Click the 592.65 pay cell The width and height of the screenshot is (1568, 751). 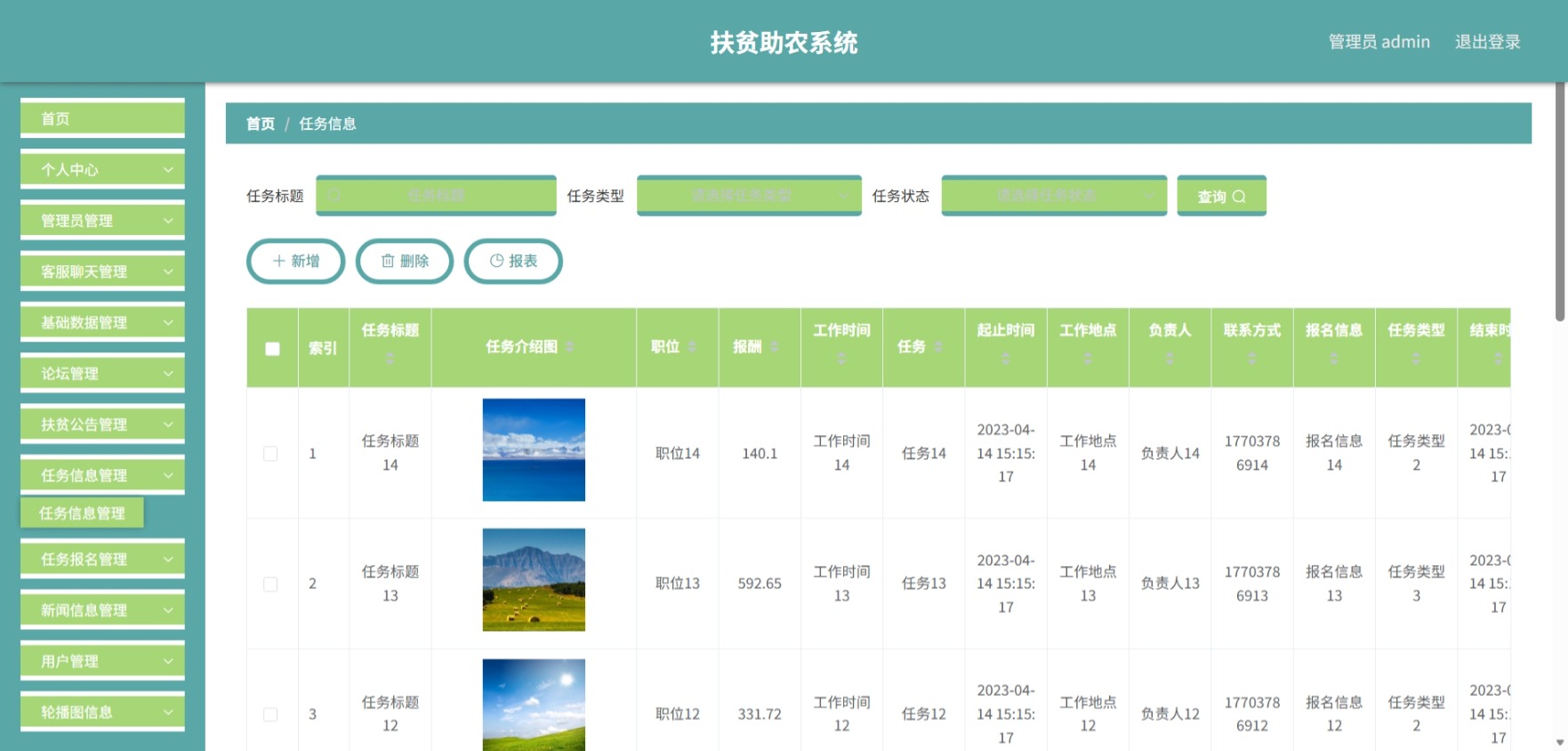[x=760, y=584]
